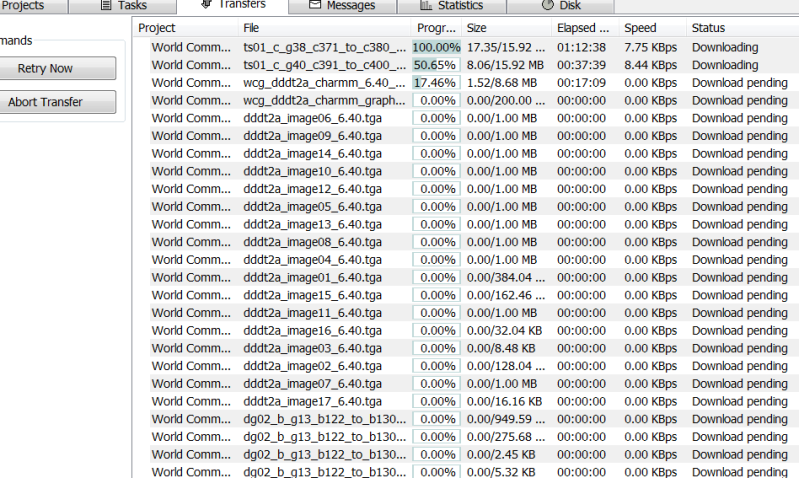Click the pie icon on the Disk tab
The height and width of the screenshot is (478, 799).
(547, 5)
